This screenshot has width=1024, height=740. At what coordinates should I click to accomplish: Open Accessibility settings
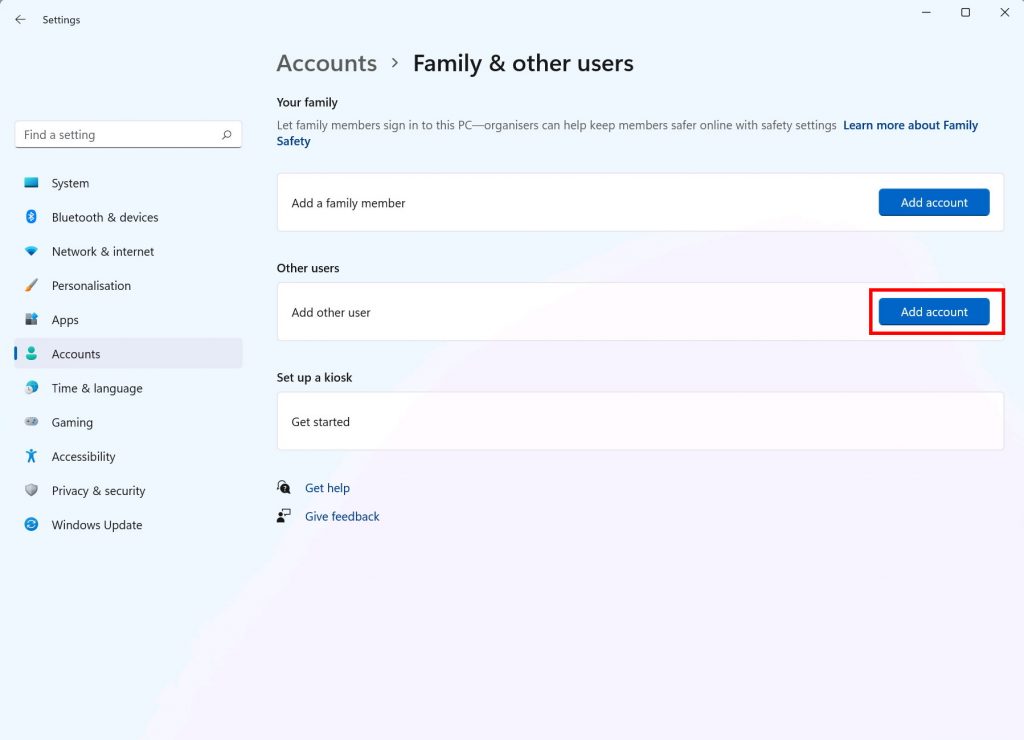click(83, 456)
